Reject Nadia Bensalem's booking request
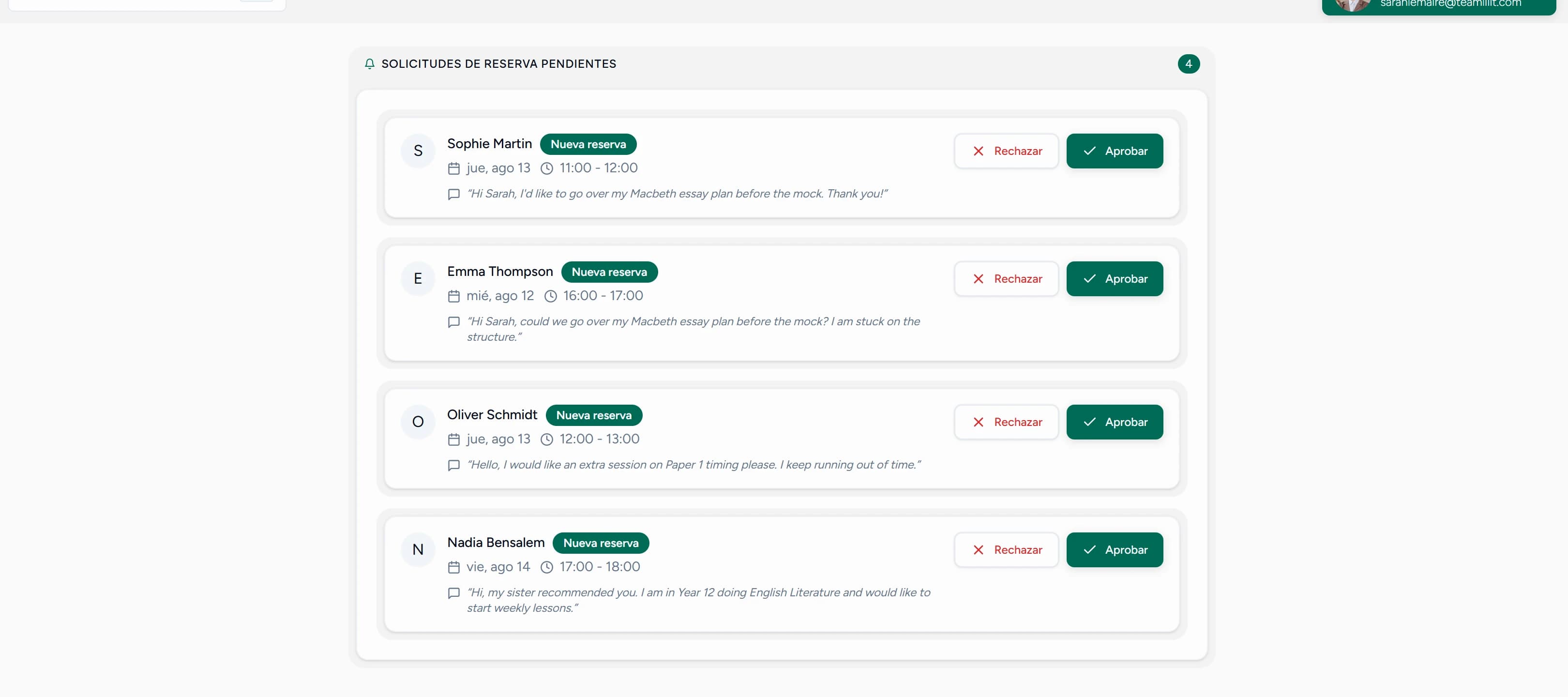The height and width of the screenshot is (697, 1568). point(1006,550)
